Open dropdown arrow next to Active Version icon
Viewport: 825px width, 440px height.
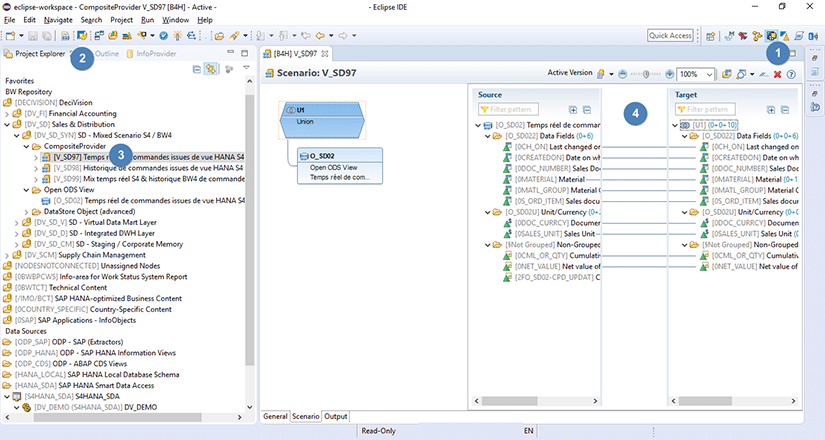pos(611,74)
